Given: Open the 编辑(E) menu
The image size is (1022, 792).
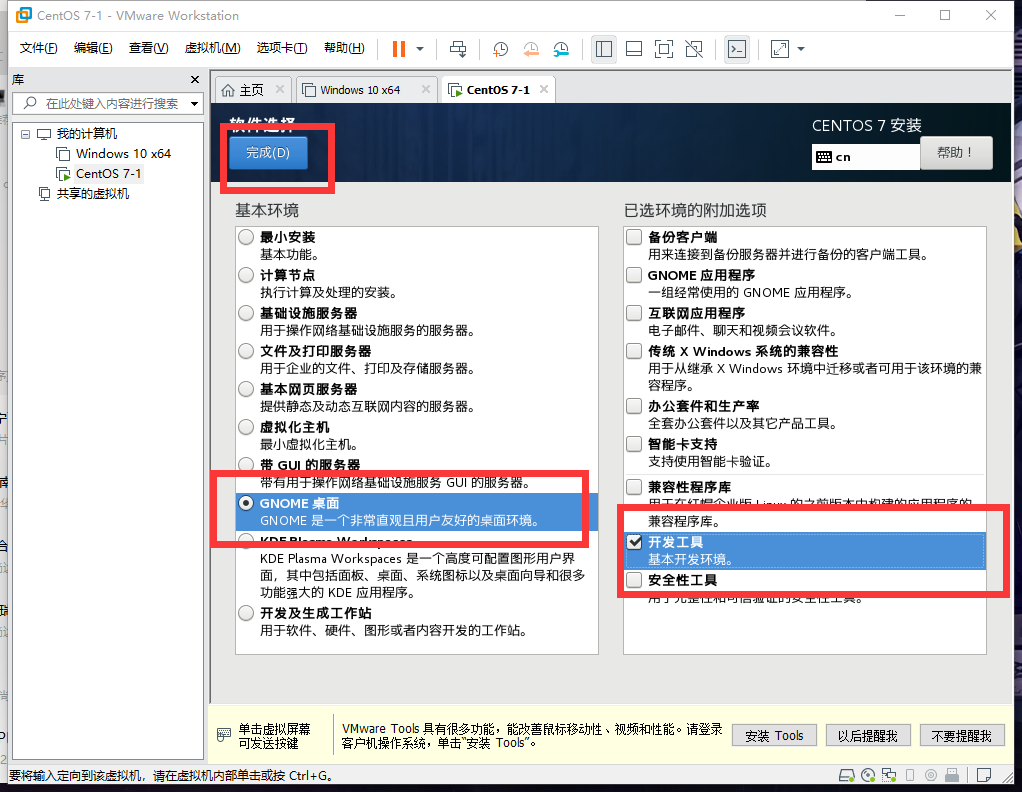Looking at the screenshot, I should click(93, 48).
